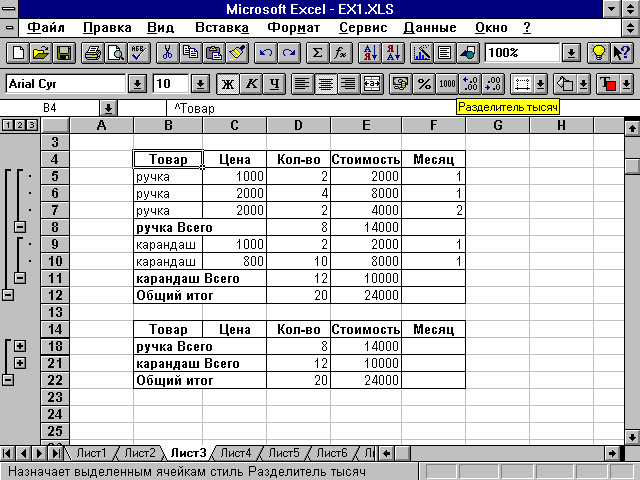Image resolution: width=640 pixels, height=480 pixels.
Task: Copy the selection with the copy icon
Action: click(x=191, y=53)
